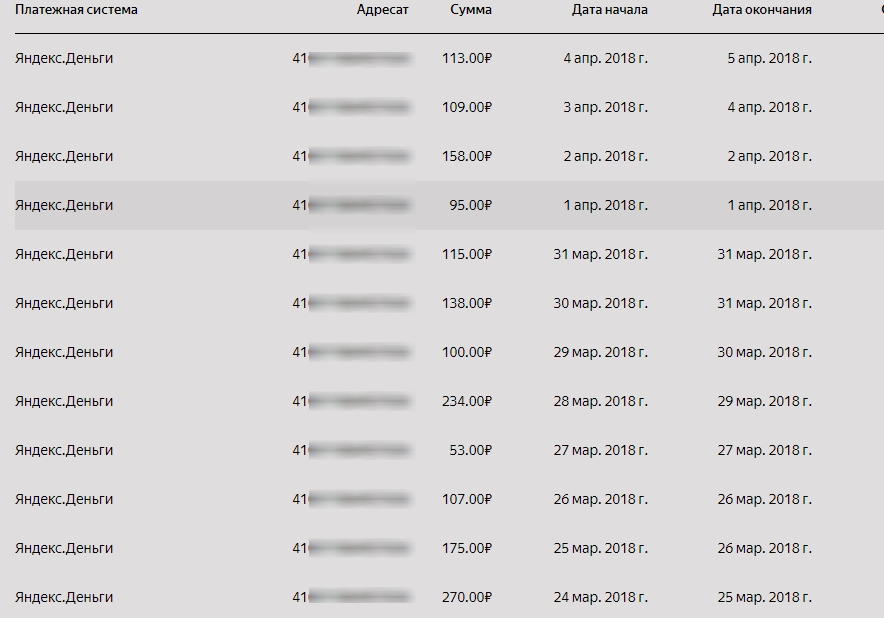This screenshot has width=884, height=618.
Task: Select the row with sum 109.00₽
Action: point(440,107)
